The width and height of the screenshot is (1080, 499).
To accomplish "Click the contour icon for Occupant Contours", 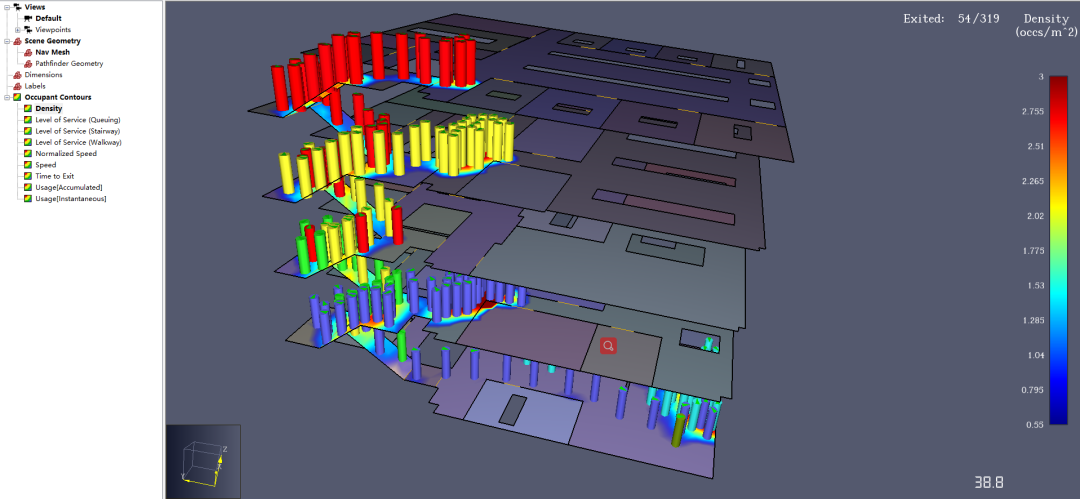I will 17,97.
